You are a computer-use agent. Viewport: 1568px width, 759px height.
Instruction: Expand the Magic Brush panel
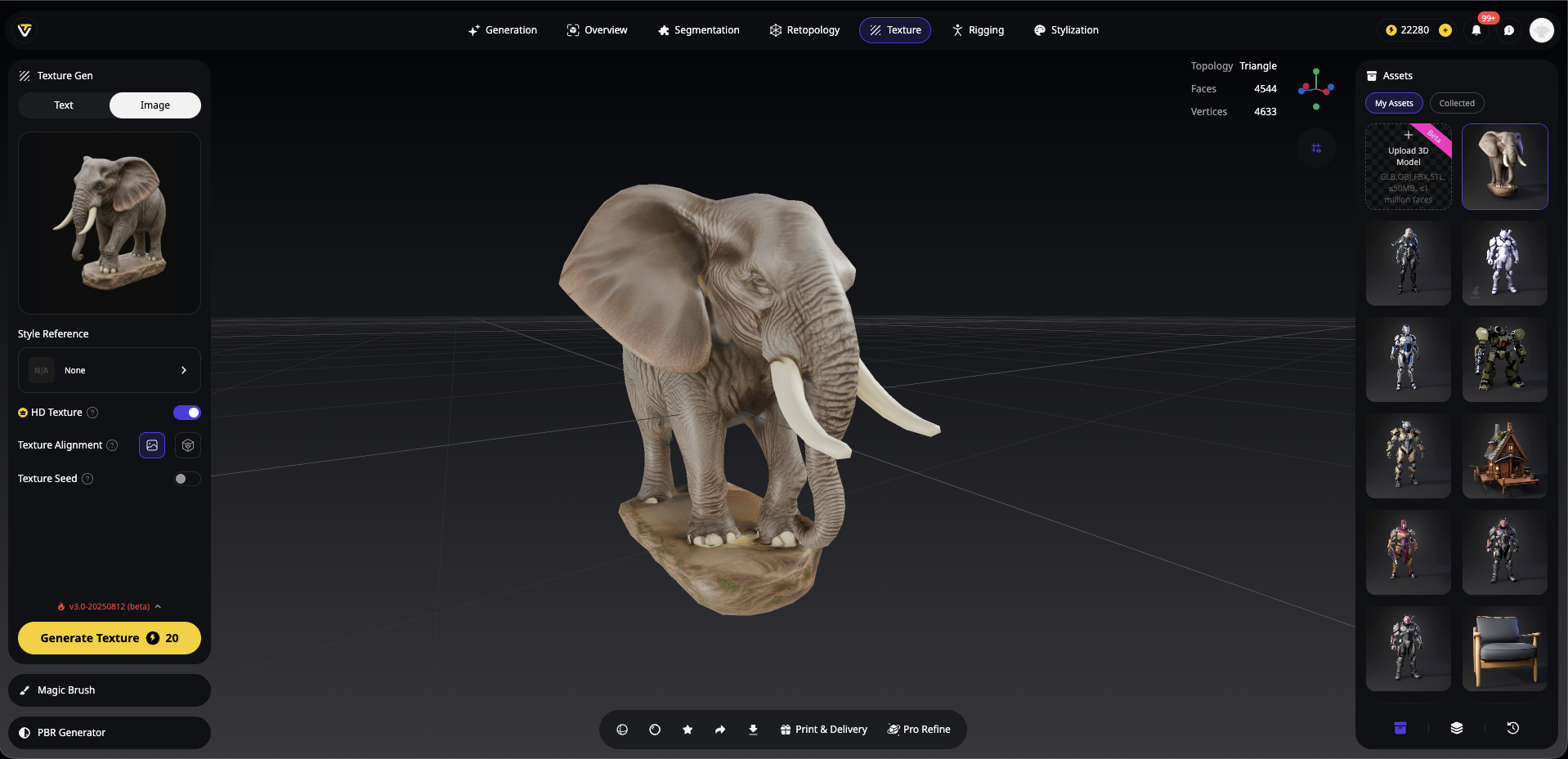tap(110, 690)
